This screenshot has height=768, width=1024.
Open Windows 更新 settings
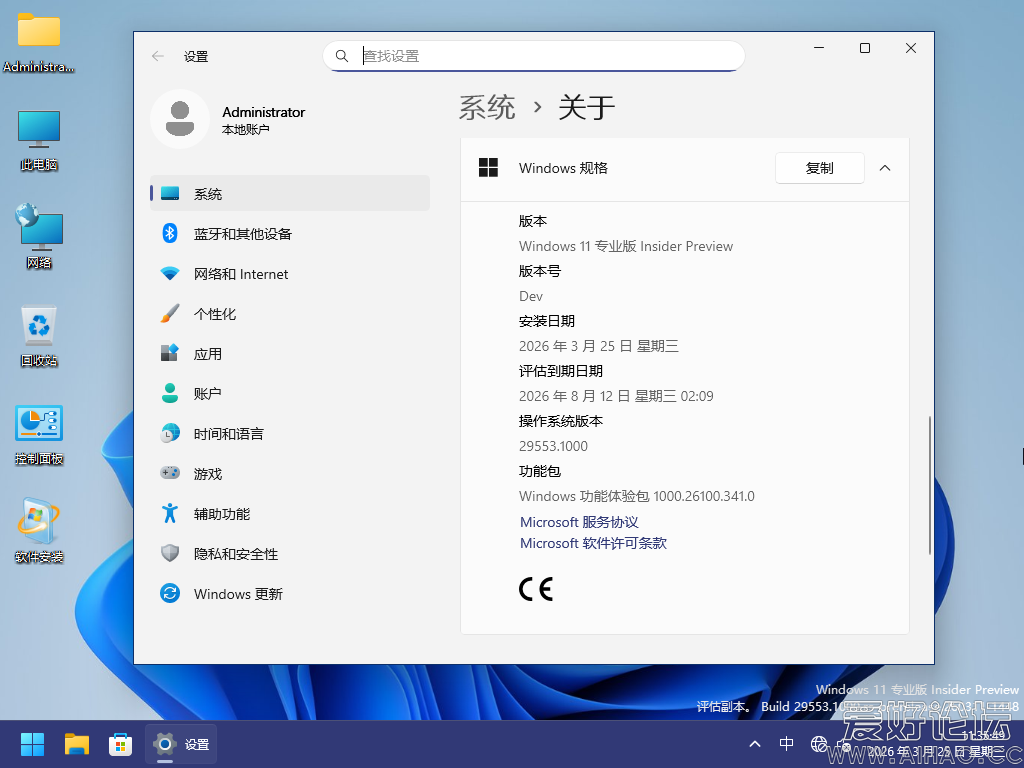(x=289, y=594)
